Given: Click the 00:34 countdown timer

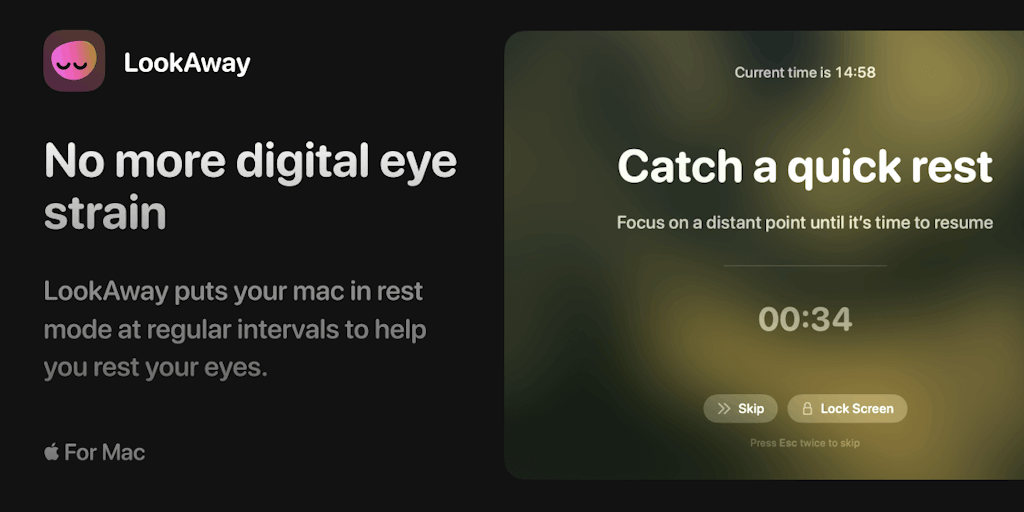Looking at the screenshot, I should click(805, 319).
